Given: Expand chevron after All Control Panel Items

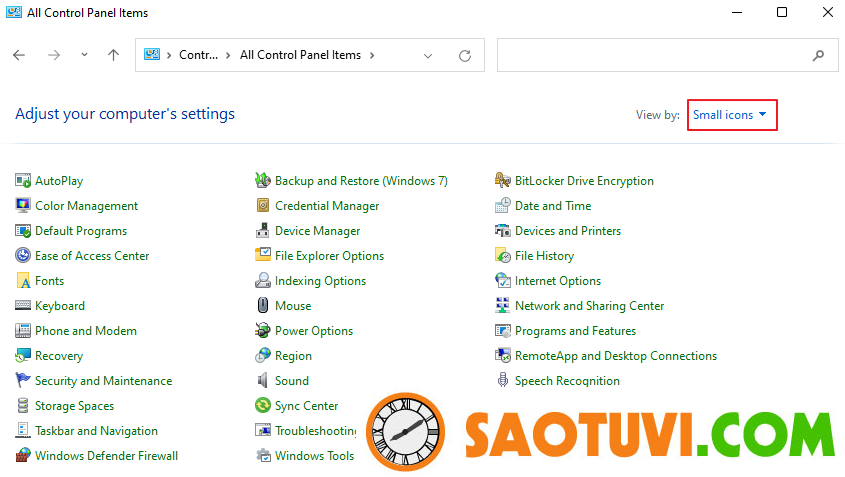Looking at the screenshot, I should tap(372, 55).
